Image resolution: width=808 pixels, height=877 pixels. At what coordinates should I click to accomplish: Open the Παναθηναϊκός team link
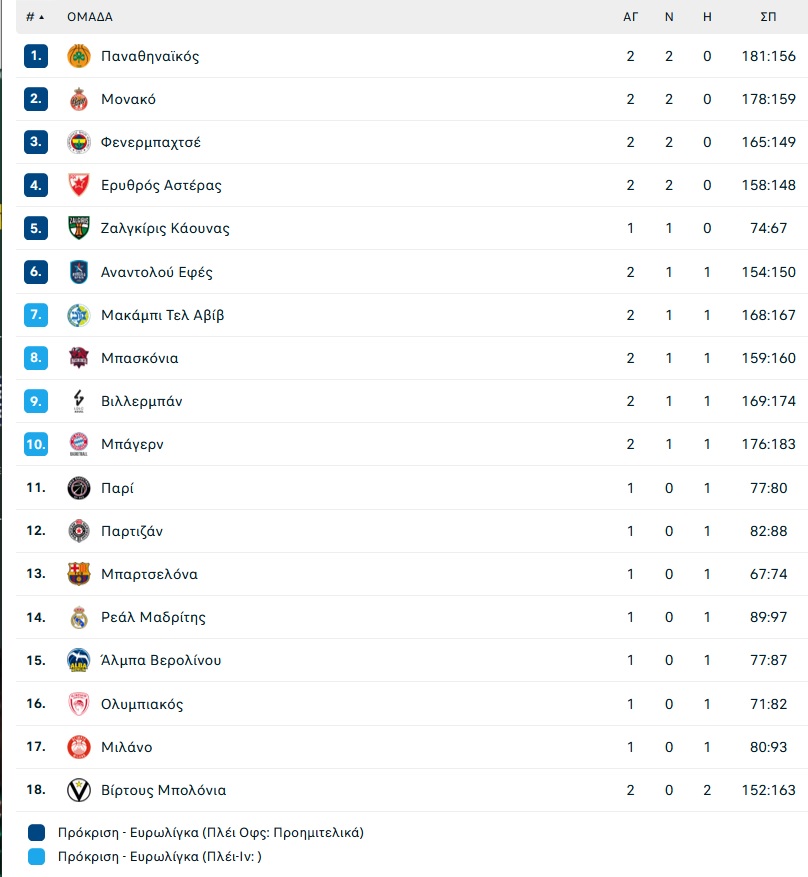click(150, 56)
